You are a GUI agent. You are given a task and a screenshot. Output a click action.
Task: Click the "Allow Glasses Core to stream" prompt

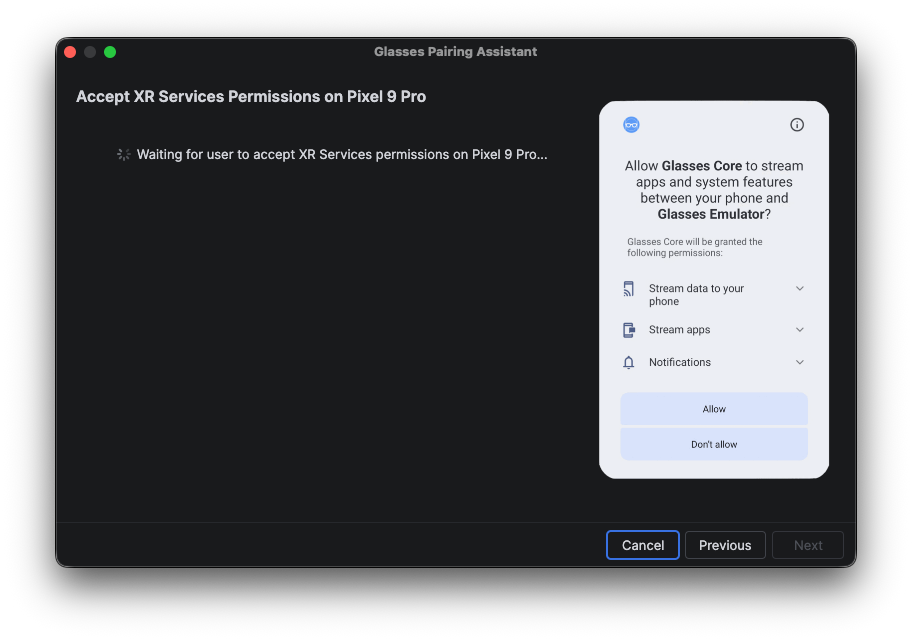point(714,190)
